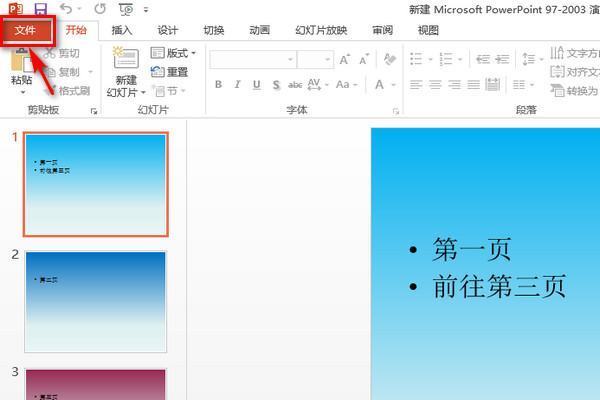This screenshot has height=400, width=600.
Task: Click the Reset (重置) slide icon
Action: click(x=169, y=72)
